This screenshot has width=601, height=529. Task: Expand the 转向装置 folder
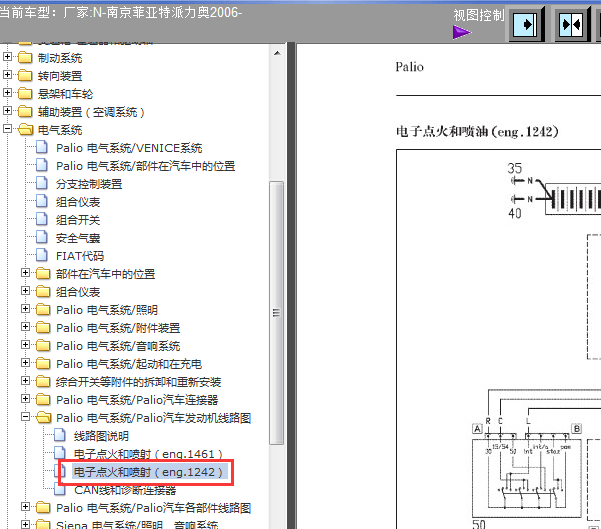tap(7, 75)
